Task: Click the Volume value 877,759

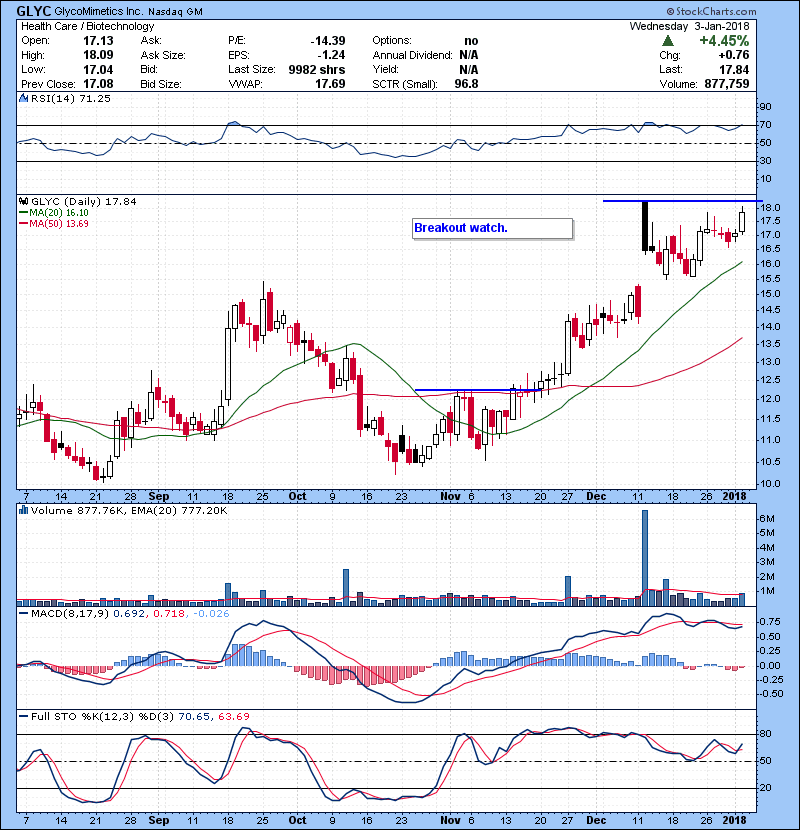Action: pyautogui.click(x=727, y=84)
